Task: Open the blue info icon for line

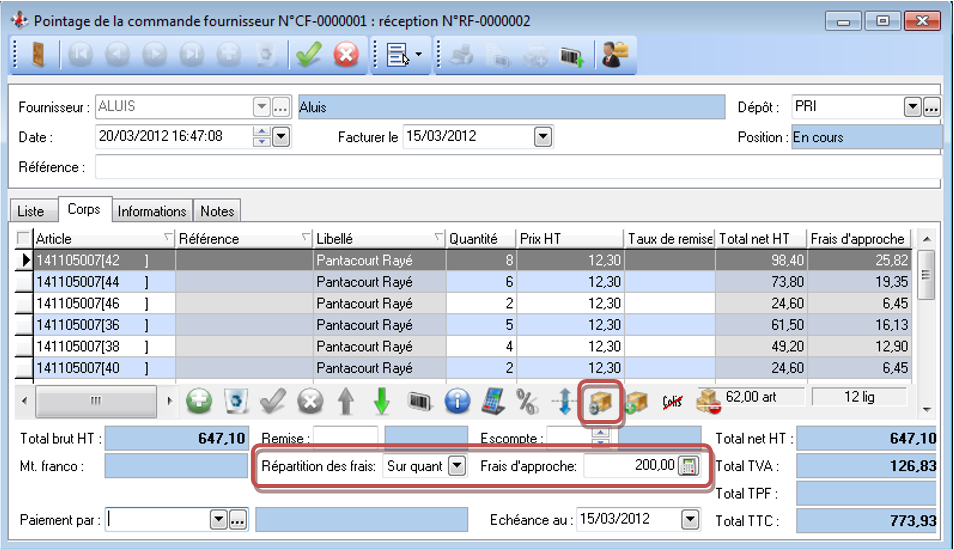Action: coord(457,402)
